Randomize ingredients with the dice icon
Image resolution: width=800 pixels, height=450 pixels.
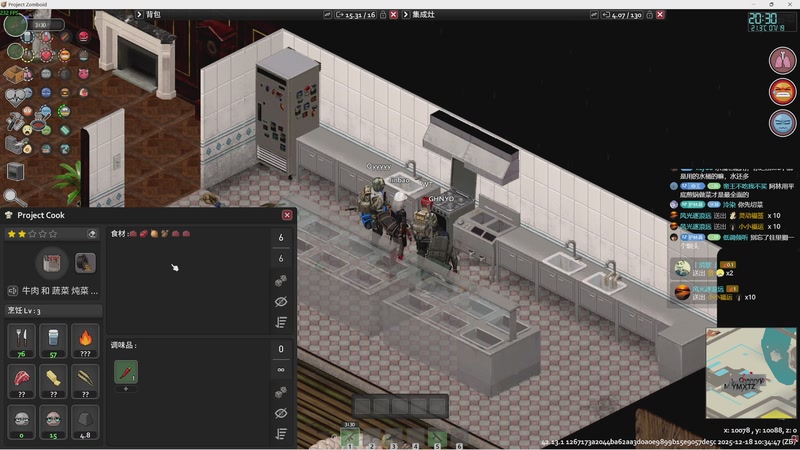281,280
